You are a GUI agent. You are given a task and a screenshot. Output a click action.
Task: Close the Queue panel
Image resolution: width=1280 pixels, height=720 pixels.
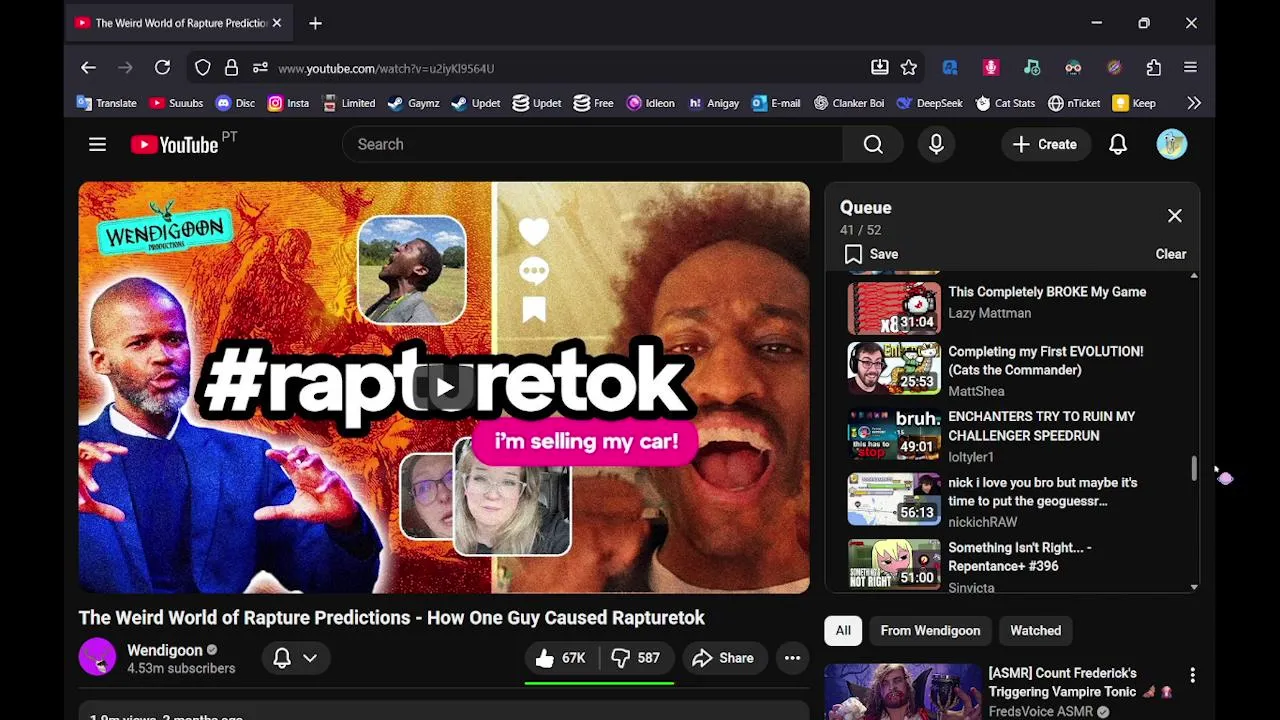1175,216
